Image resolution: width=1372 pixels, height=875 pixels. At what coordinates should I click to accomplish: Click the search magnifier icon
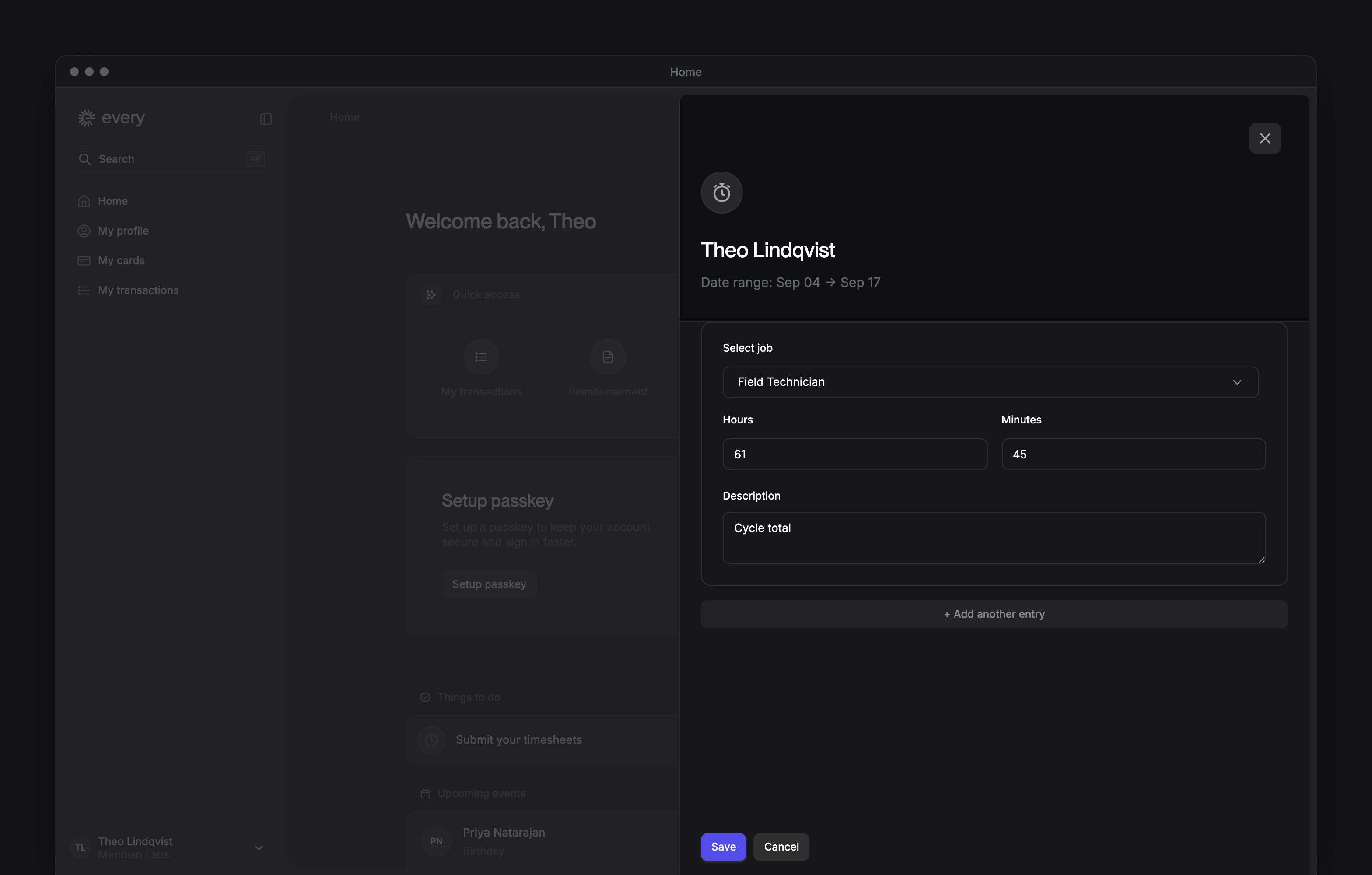pyautogui.click(x=84, y=159)
